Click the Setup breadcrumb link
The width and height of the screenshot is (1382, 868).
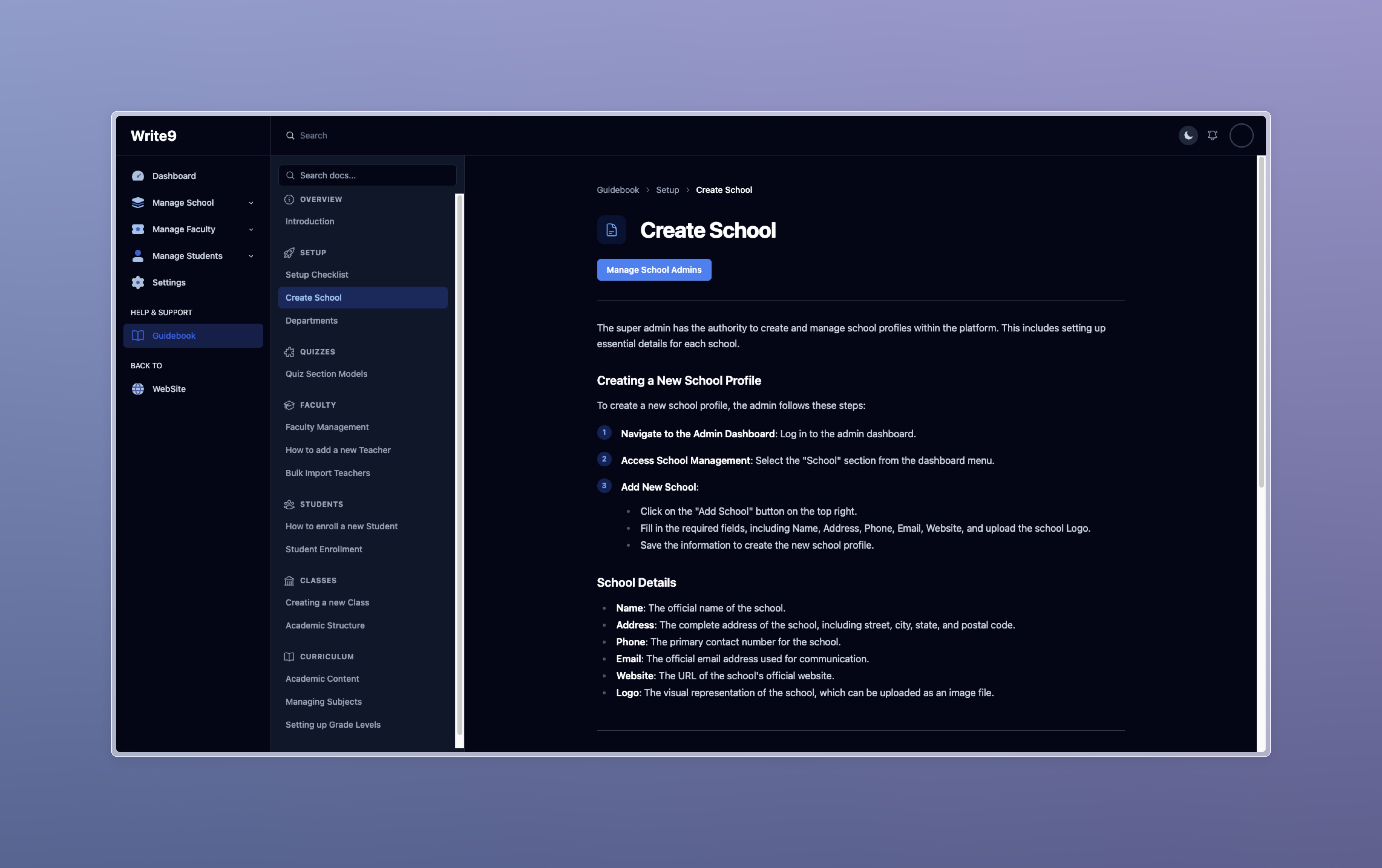click(x=667, y=190)
